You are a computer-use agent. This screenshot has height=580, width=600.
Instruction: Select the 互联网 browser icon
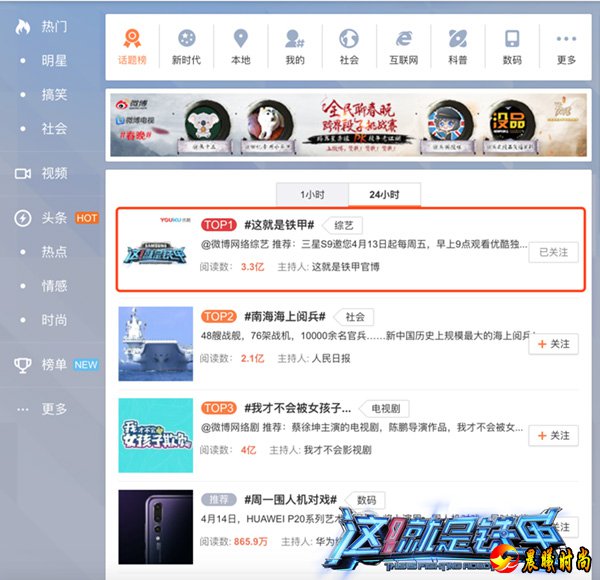coord(403,38)
